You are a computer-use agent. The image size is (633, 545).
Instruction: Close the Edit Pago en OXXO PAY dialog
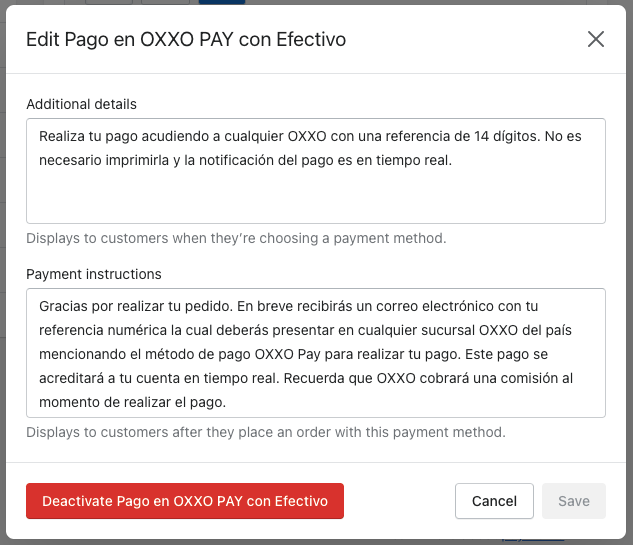[595, 39]
